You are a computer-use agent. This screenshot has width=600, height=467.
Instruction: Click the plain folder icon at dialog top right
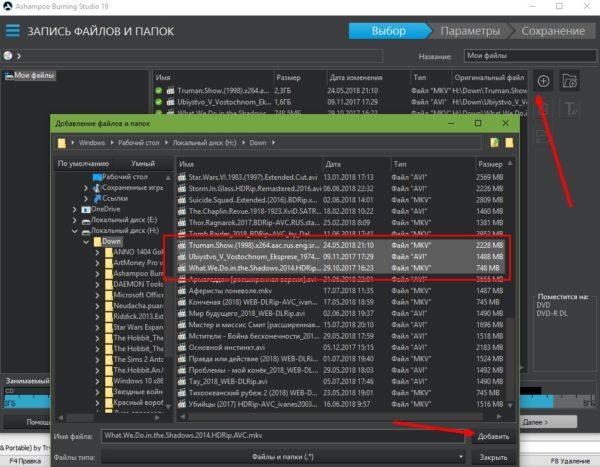(x=509, y=143)
